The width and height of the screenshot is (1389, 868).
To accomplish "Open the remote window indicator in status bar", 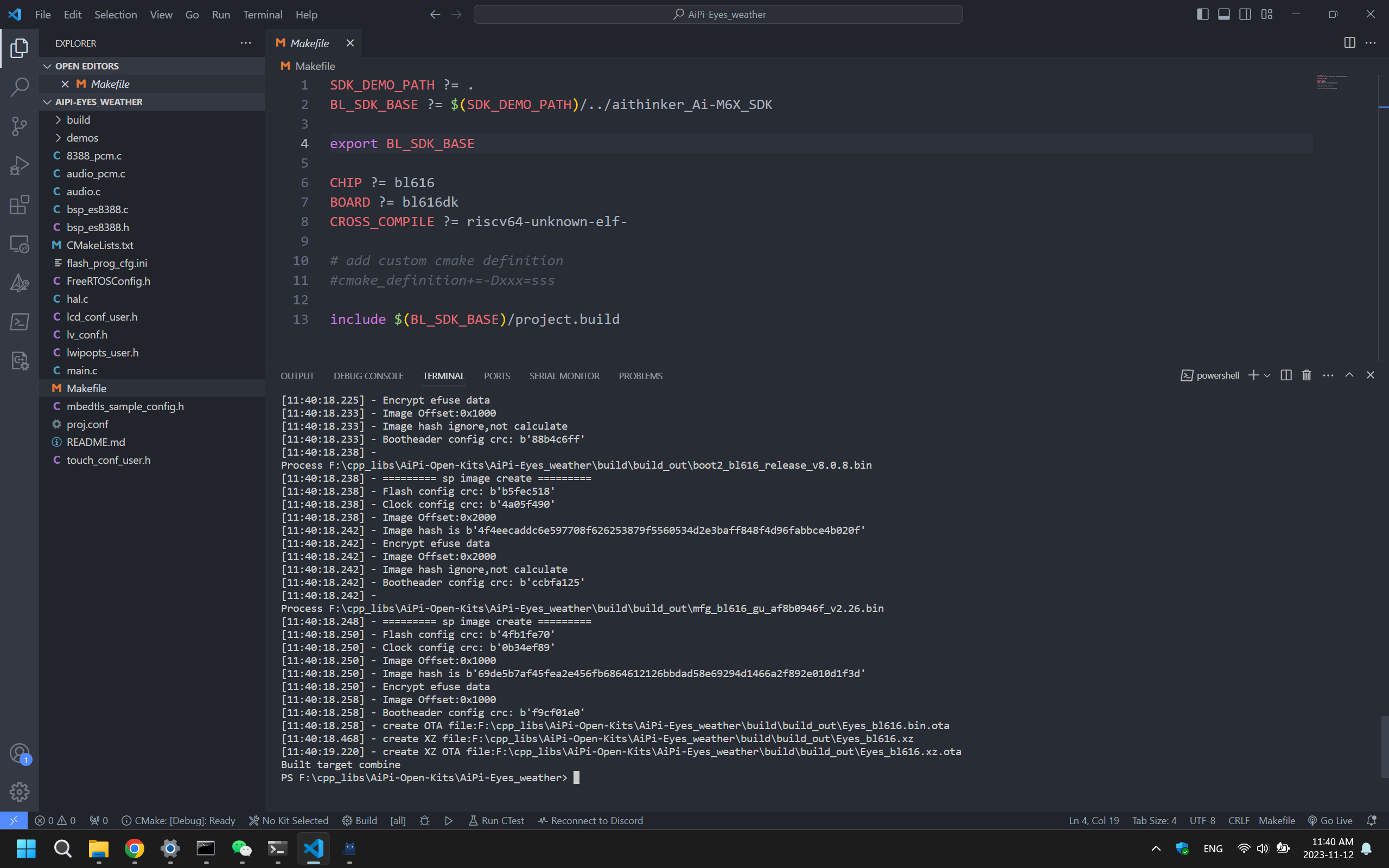I will 14,820.
